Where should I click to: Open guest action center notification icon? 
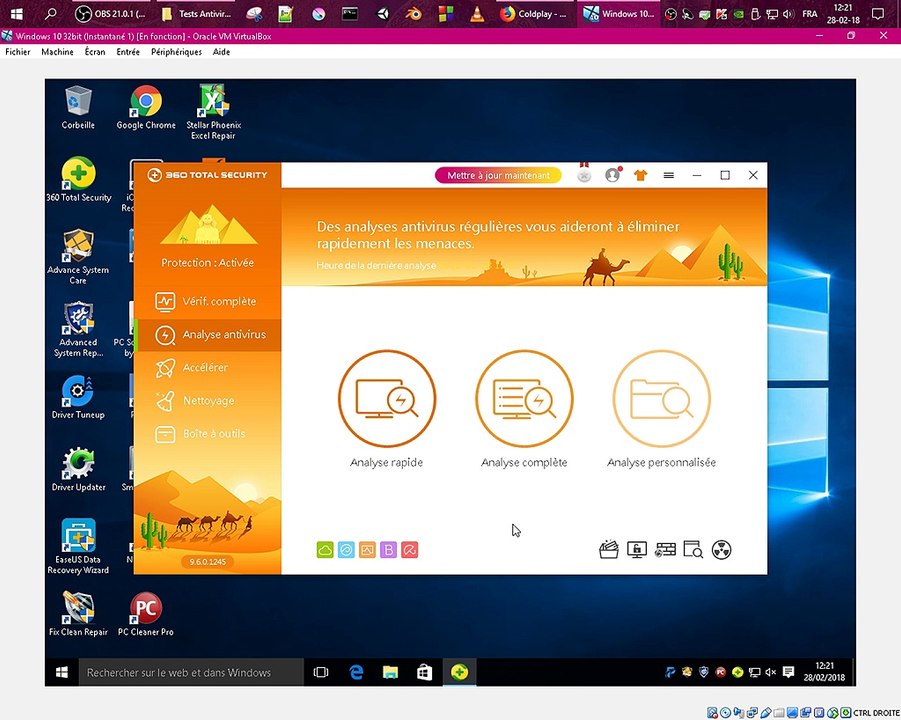click(x=788, y=672)
